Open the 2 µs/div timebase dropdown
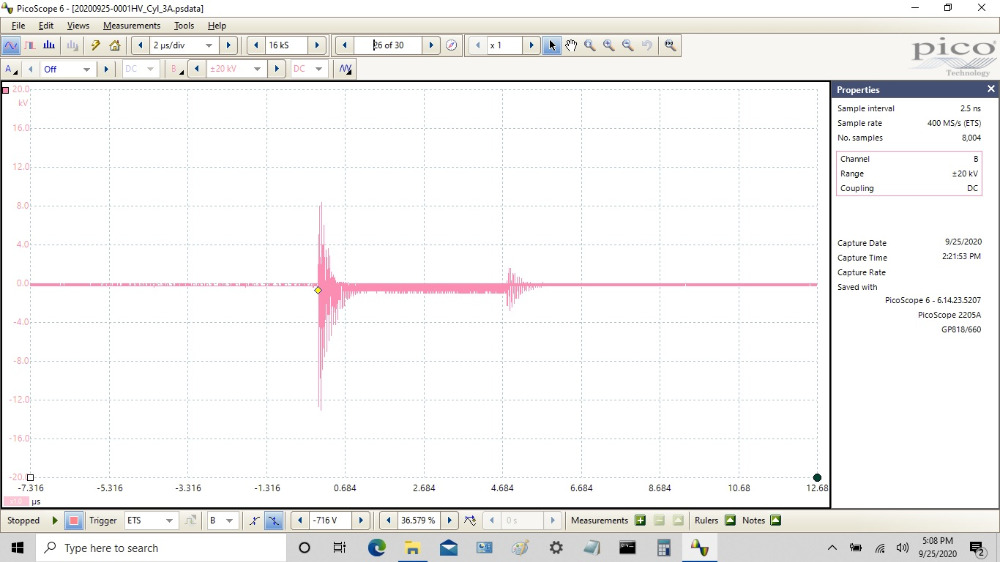 point(209,45)
